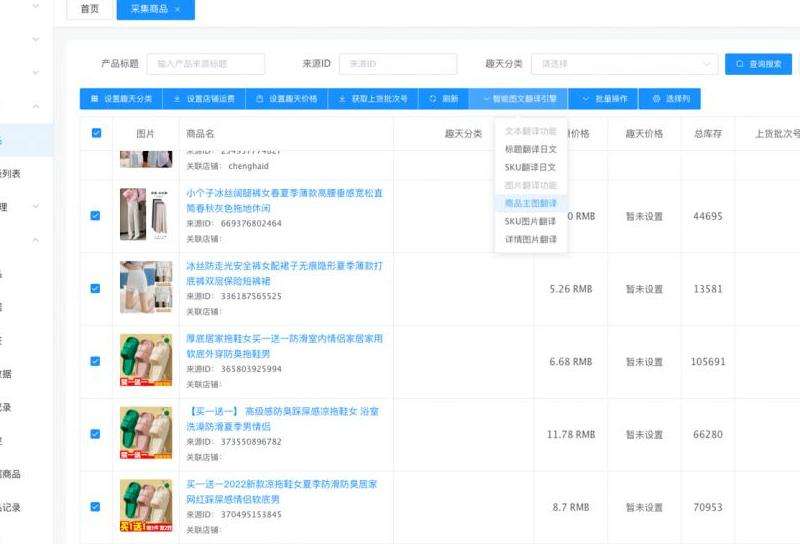The image size is (800, 544).
Task: Click the 产品标题 input field
Action: pyautogui.click(x=205, y=64)
